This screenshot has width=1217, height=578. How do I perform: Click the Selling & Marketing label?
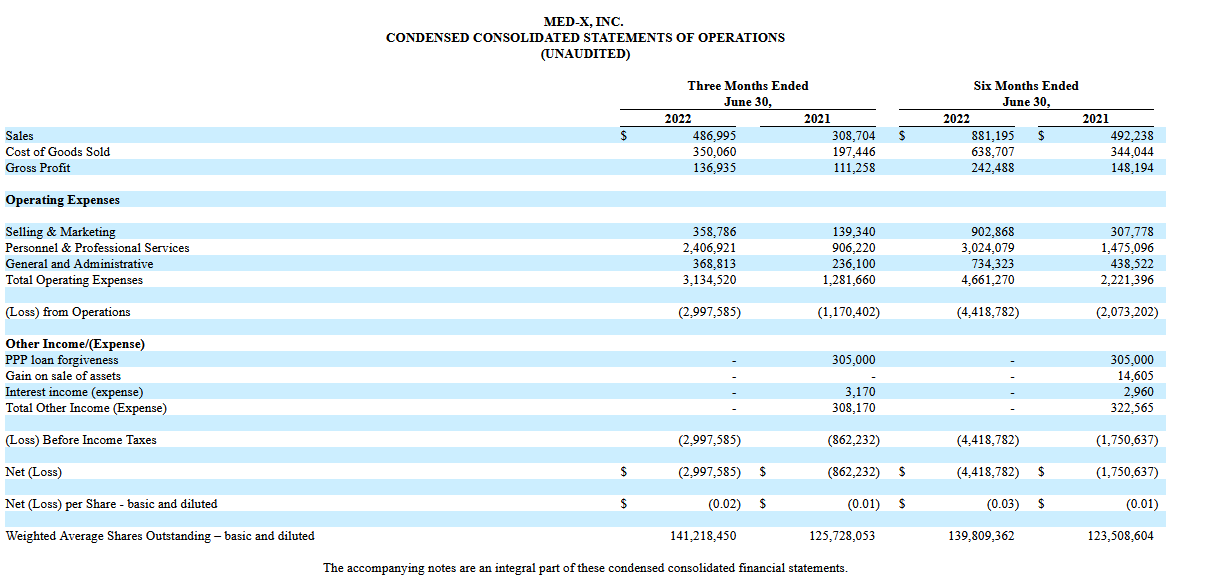[60, 232]
